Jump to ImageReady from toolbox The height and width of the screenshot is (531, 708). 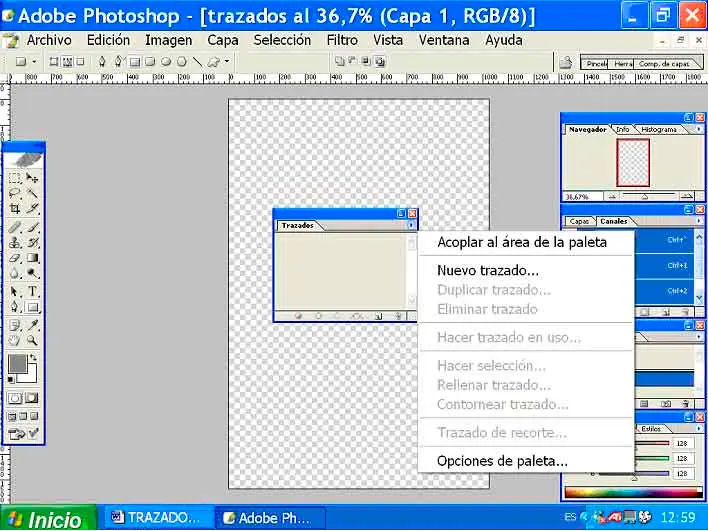(23, 434)
